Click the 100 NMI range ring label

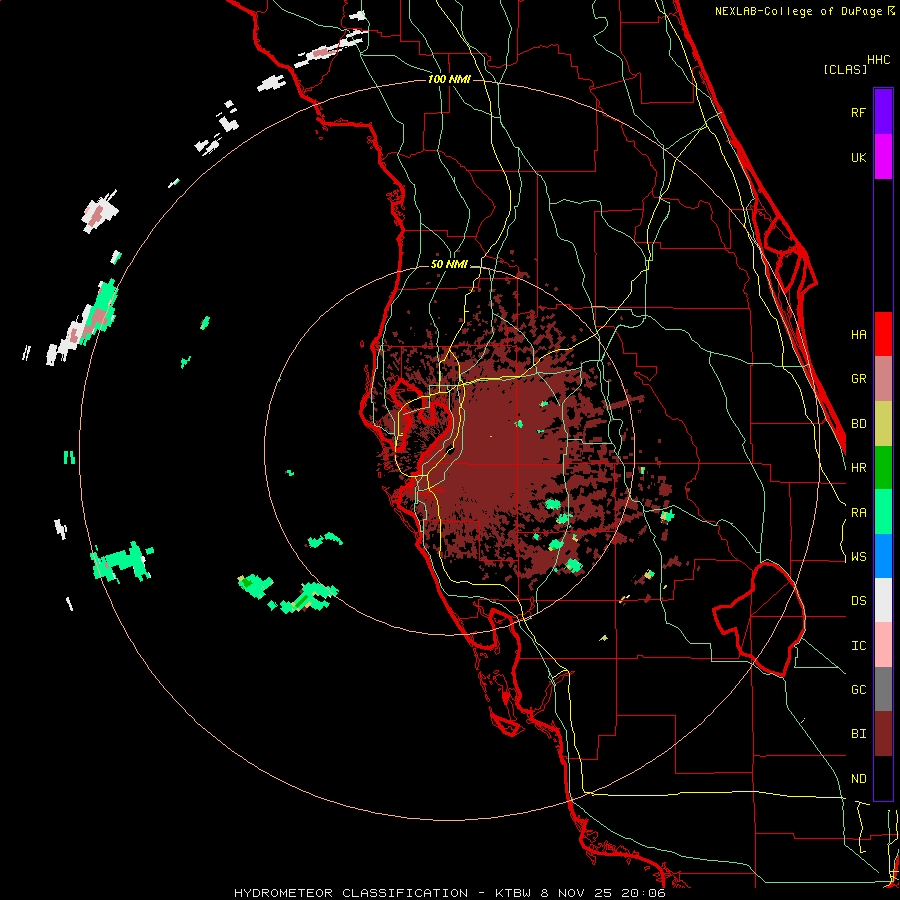[449, 79]
